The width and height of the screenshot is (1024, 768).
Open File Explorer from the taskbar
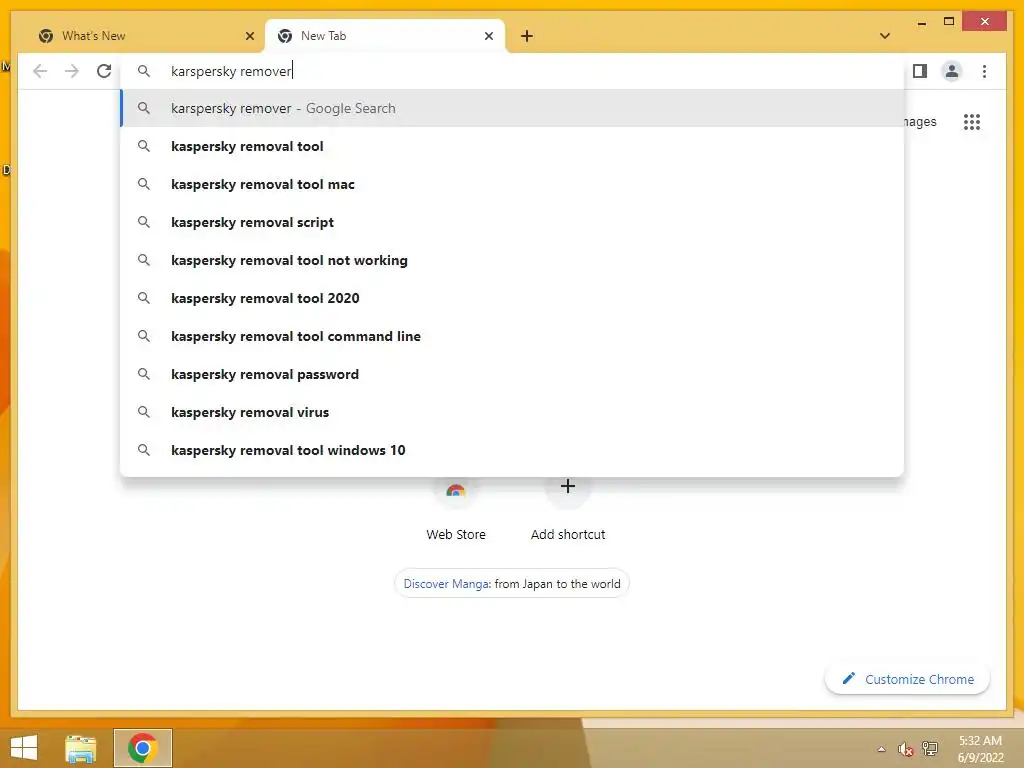click(x=81, y=748)
